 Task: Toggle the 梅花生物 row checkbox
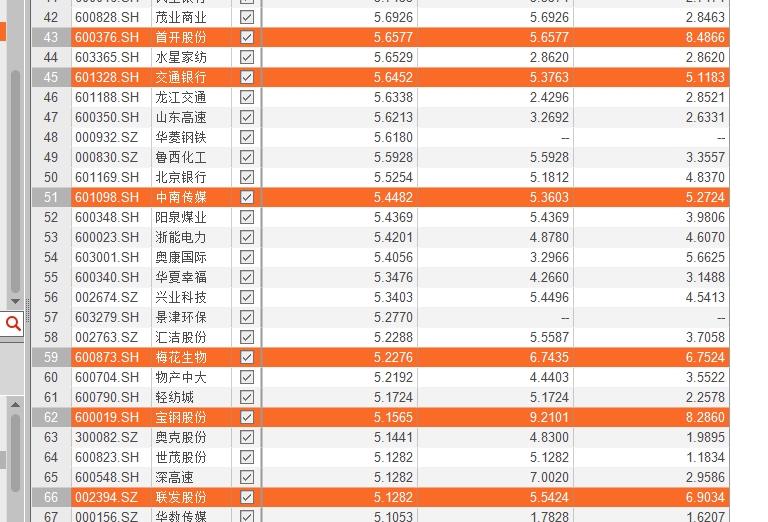(247, 357)
